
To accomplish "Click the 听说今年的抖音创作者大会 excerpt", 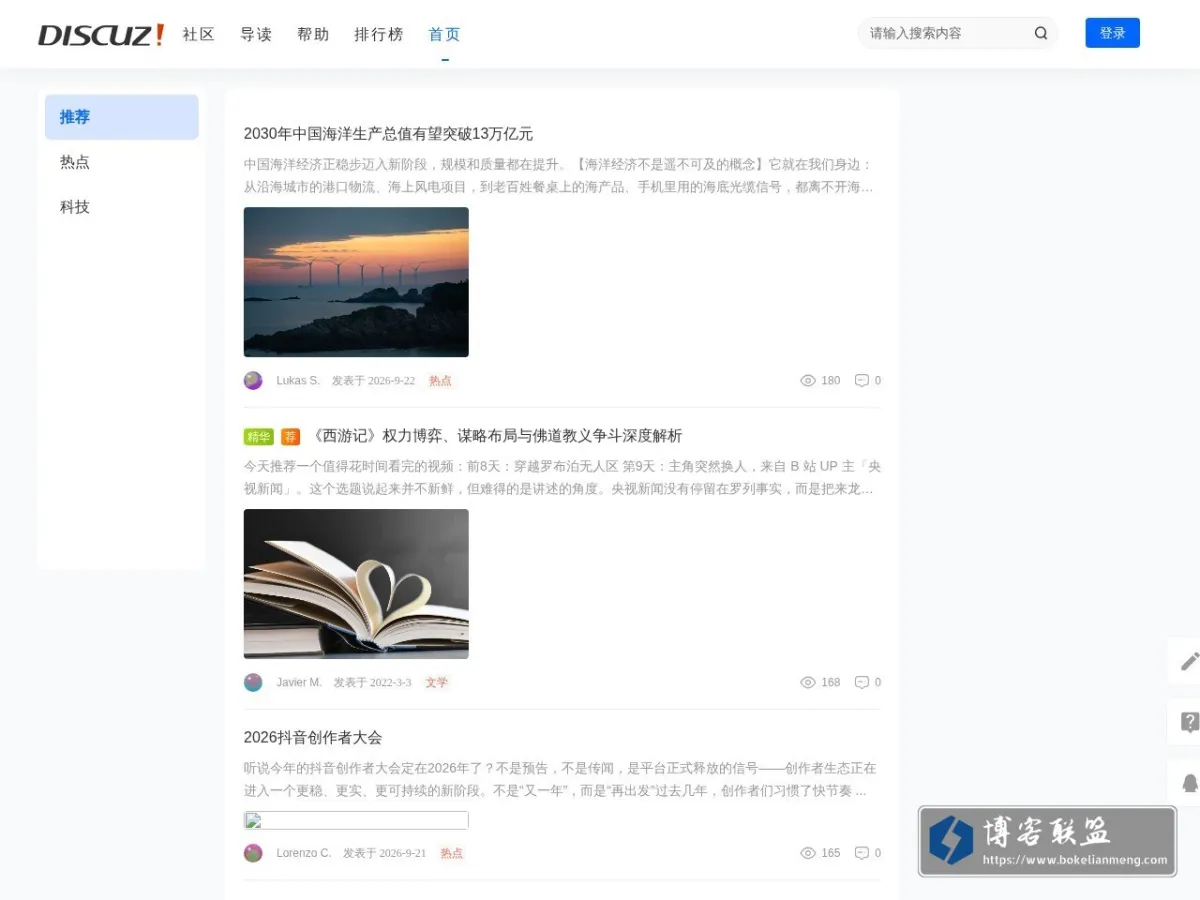I will (x=561, y=780).
